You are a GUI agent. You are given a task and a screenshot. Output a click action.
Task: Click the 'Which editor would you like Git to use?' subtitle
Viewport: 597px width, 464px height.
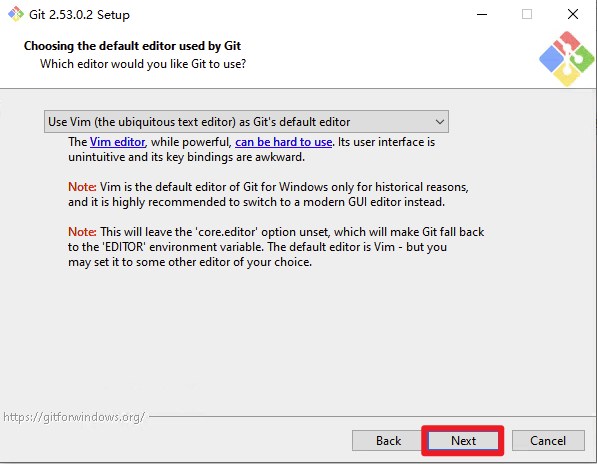point(143,64)
